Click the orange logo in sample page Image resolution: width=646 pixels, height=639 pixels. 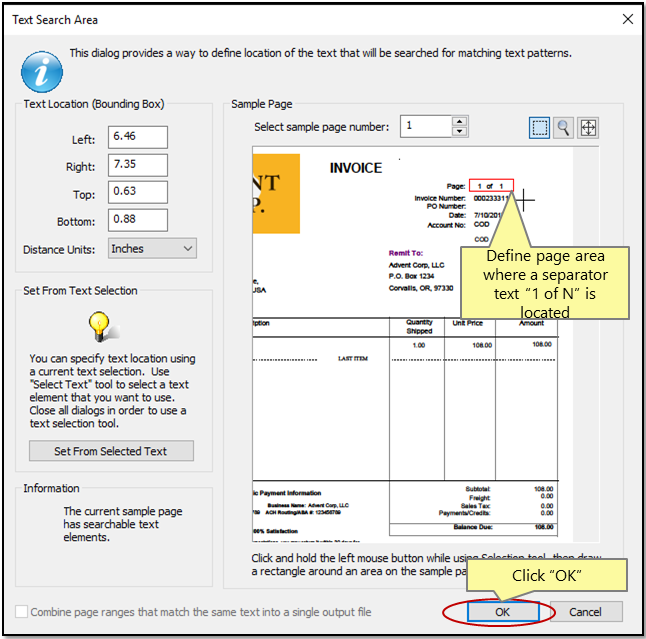(x=276, y=194)
